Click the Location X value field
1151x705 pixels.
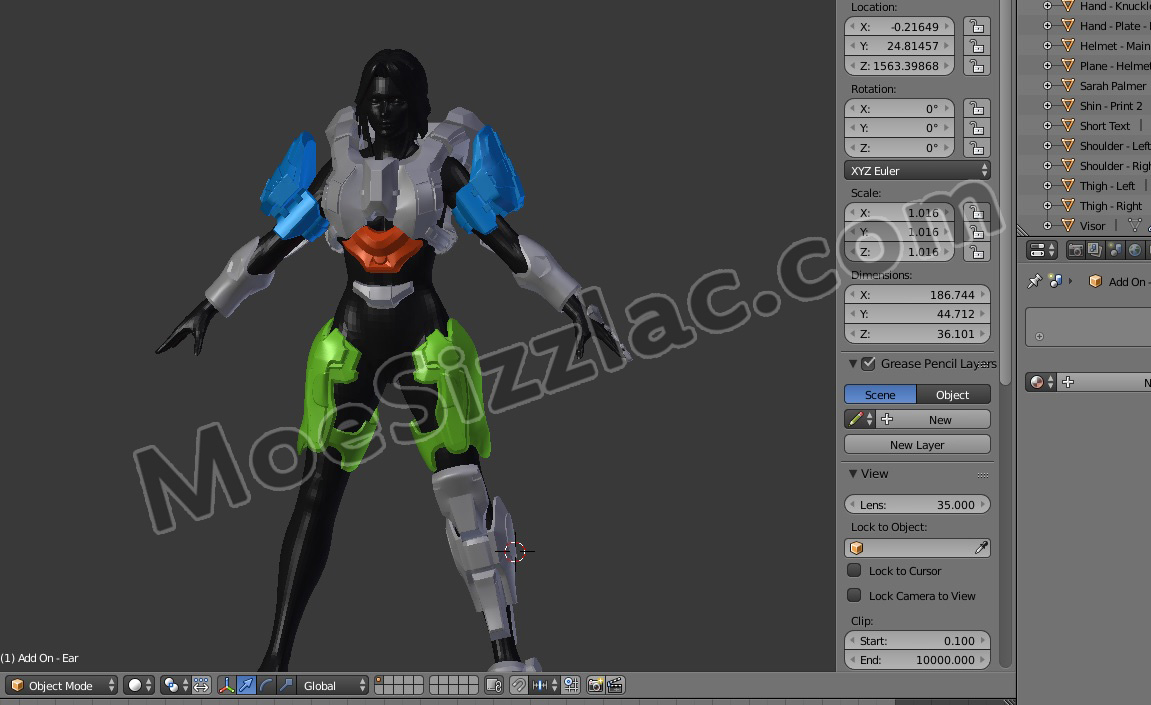pos(899,26)
